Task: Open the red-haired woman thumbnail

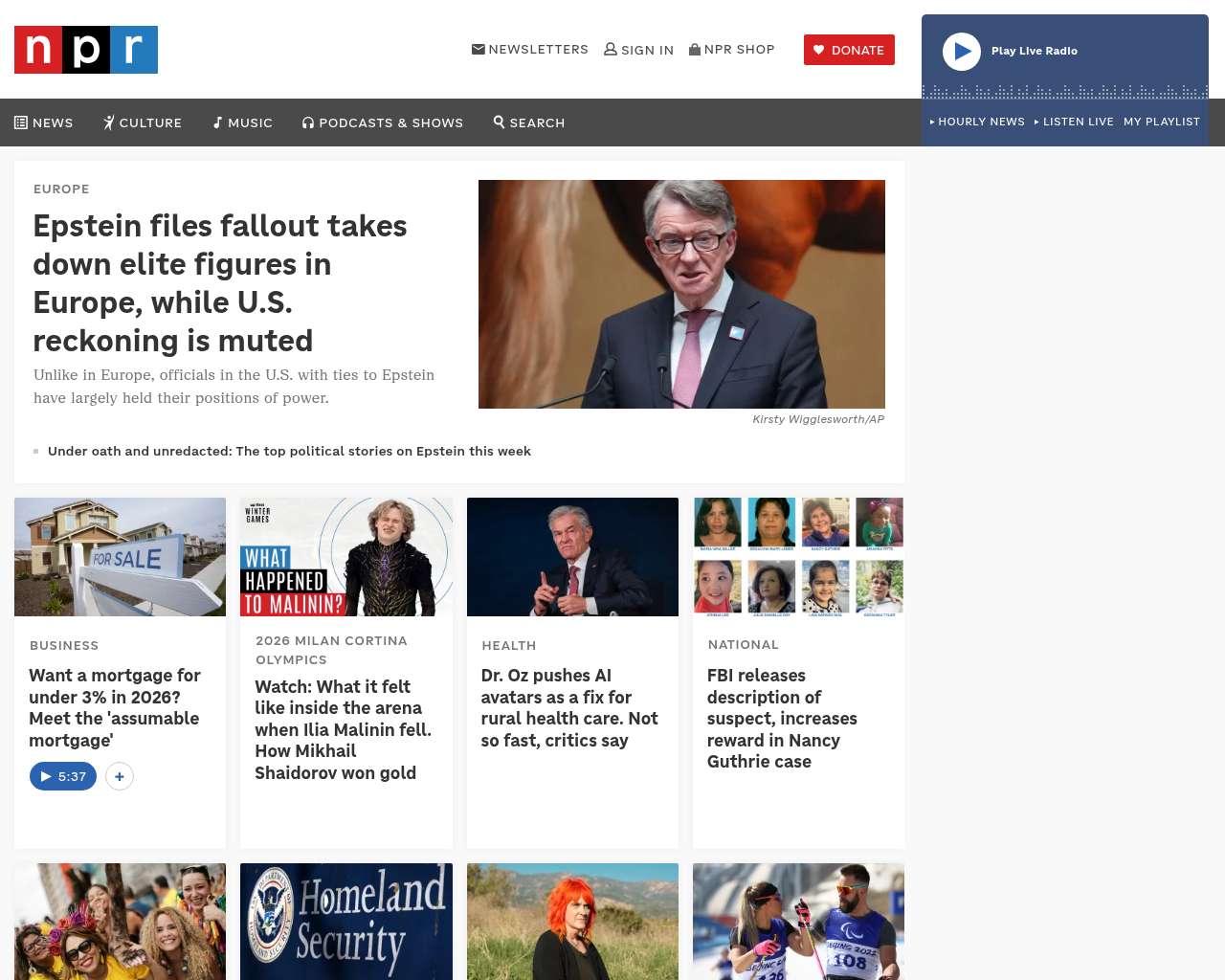Action: coord(572,922)
